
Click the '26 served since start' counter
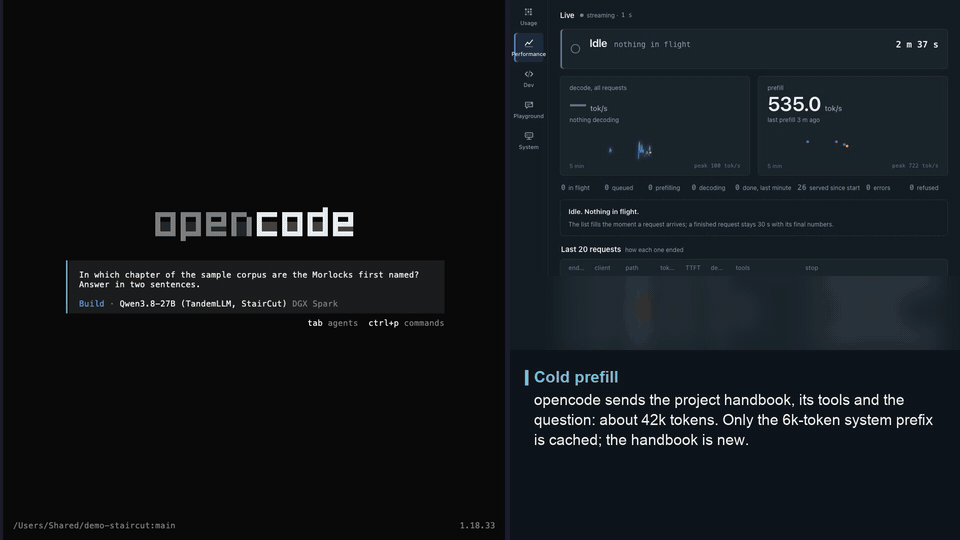pos(828,188)
